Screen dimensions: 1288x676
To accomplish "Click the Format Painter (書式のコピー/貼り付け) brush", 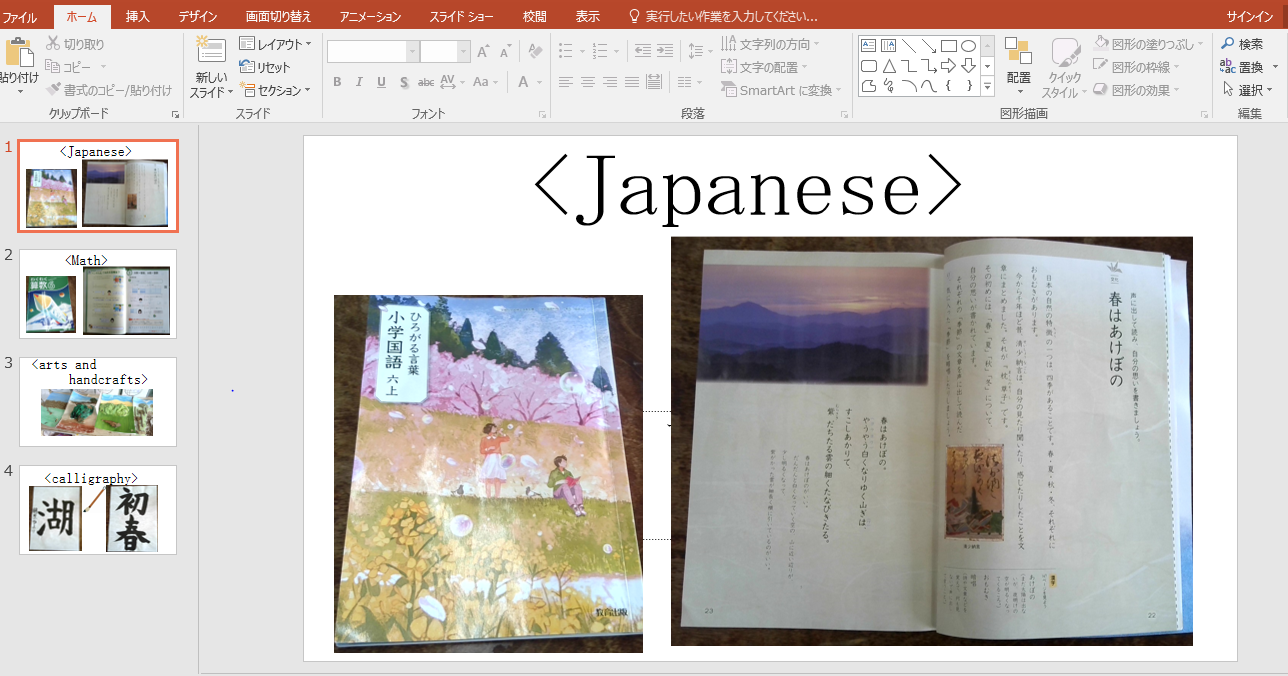I will (53, 90).
